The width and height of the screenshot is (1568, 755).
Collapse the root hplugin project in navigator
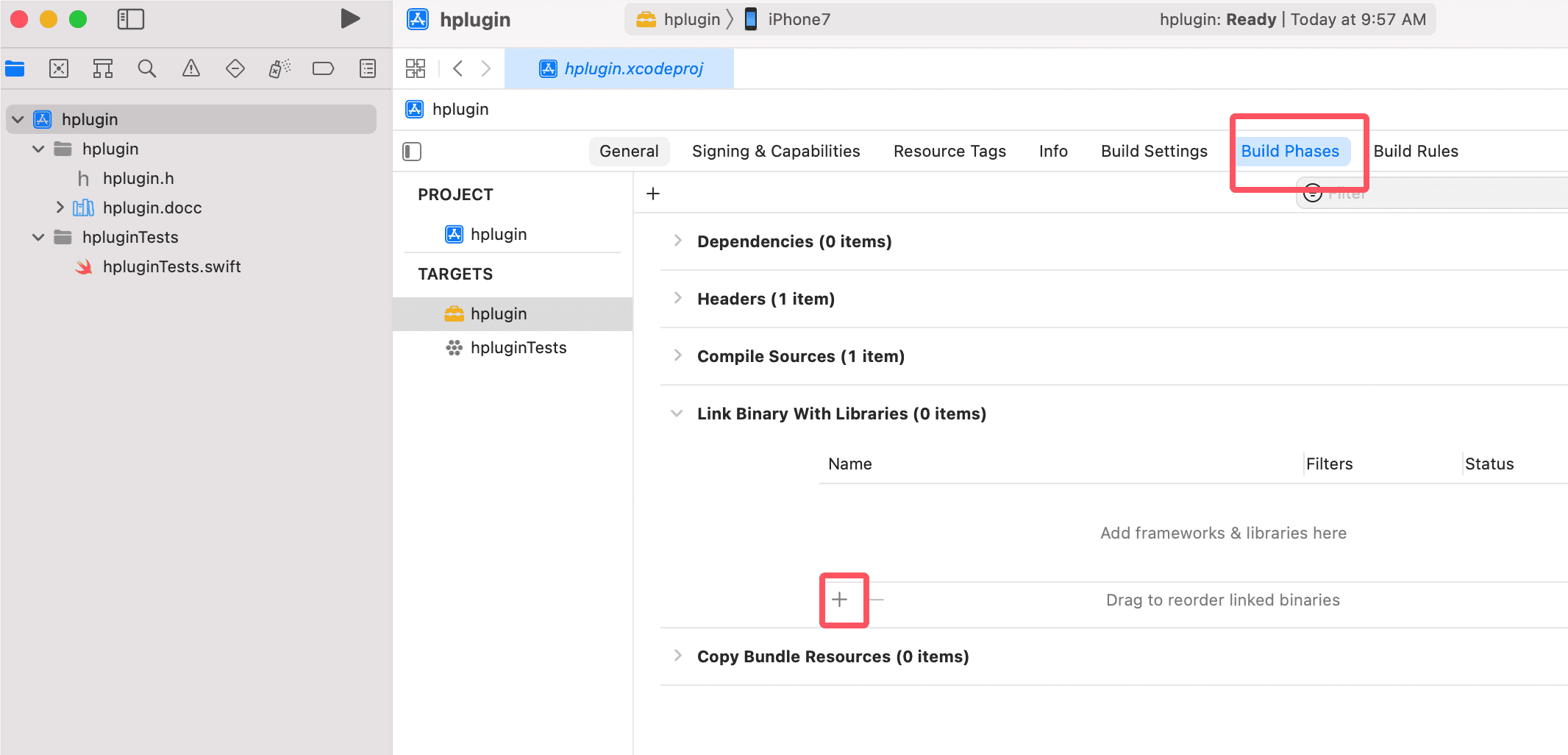[18, 119]
